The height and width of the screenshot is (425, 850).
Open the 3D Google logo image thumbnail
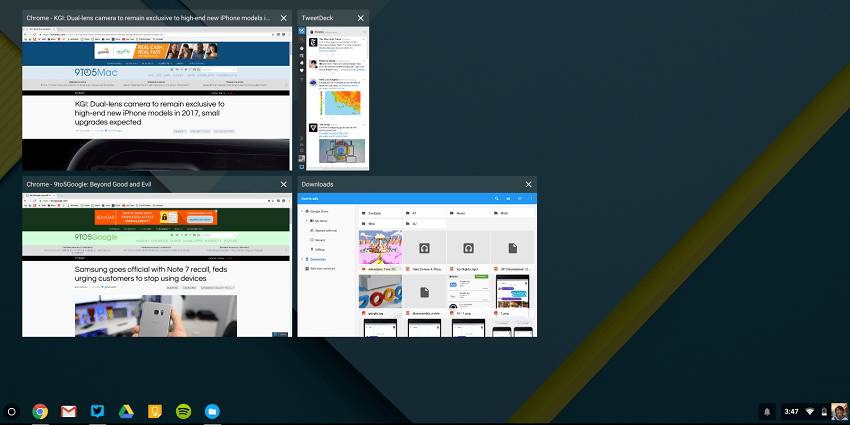click(x=381, y=292)
